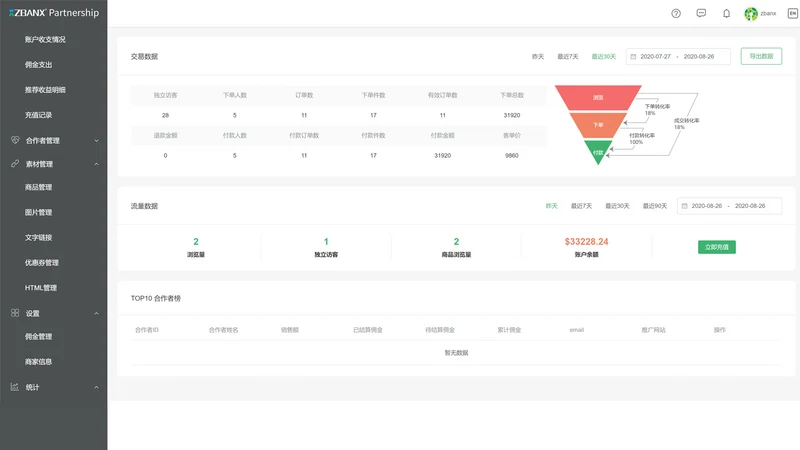
Task: Expand the 合作者管理 chevron
Action: point(96,141)
